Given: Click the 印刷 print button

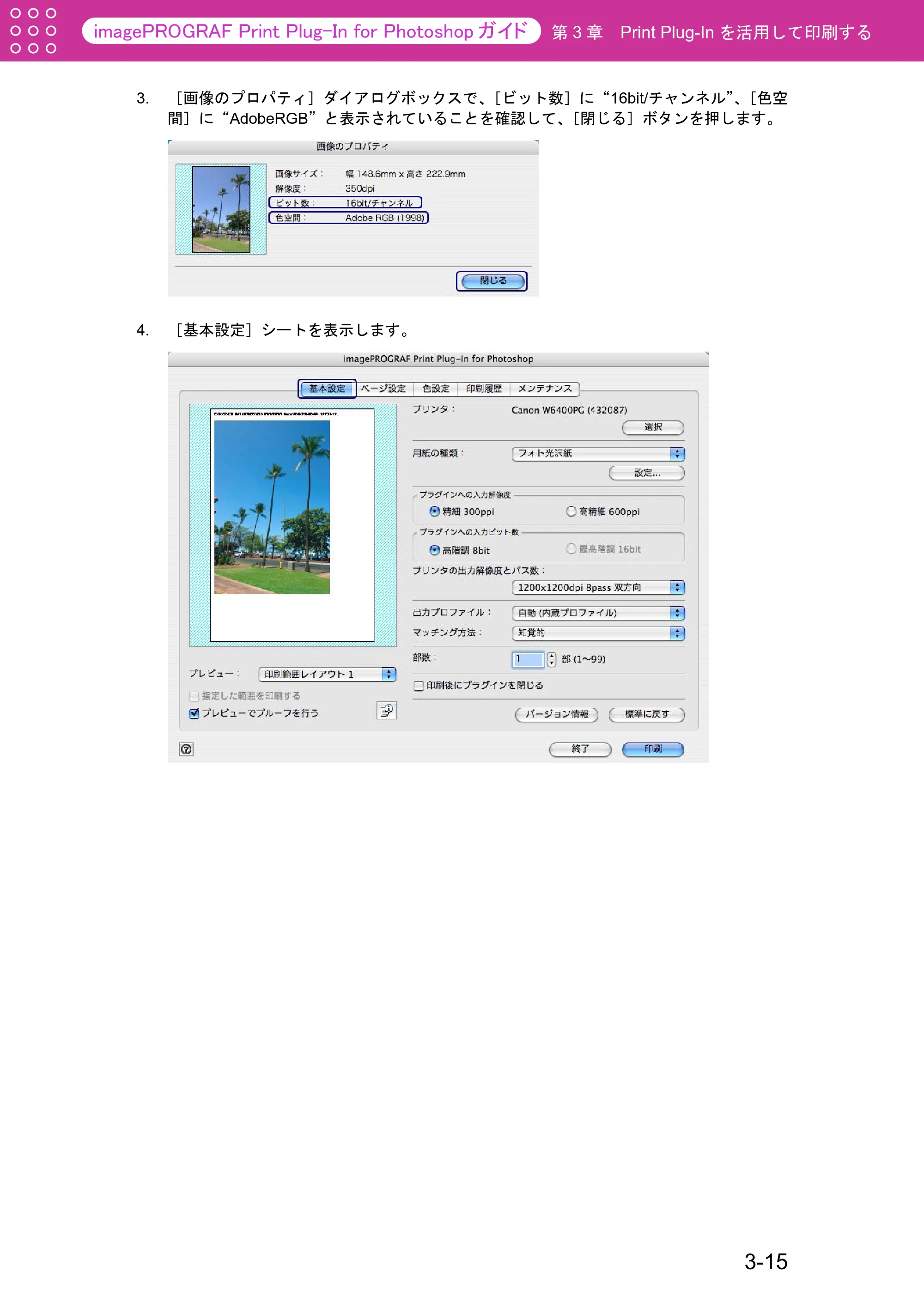Looking at the screenshot, I should [653, 749].
